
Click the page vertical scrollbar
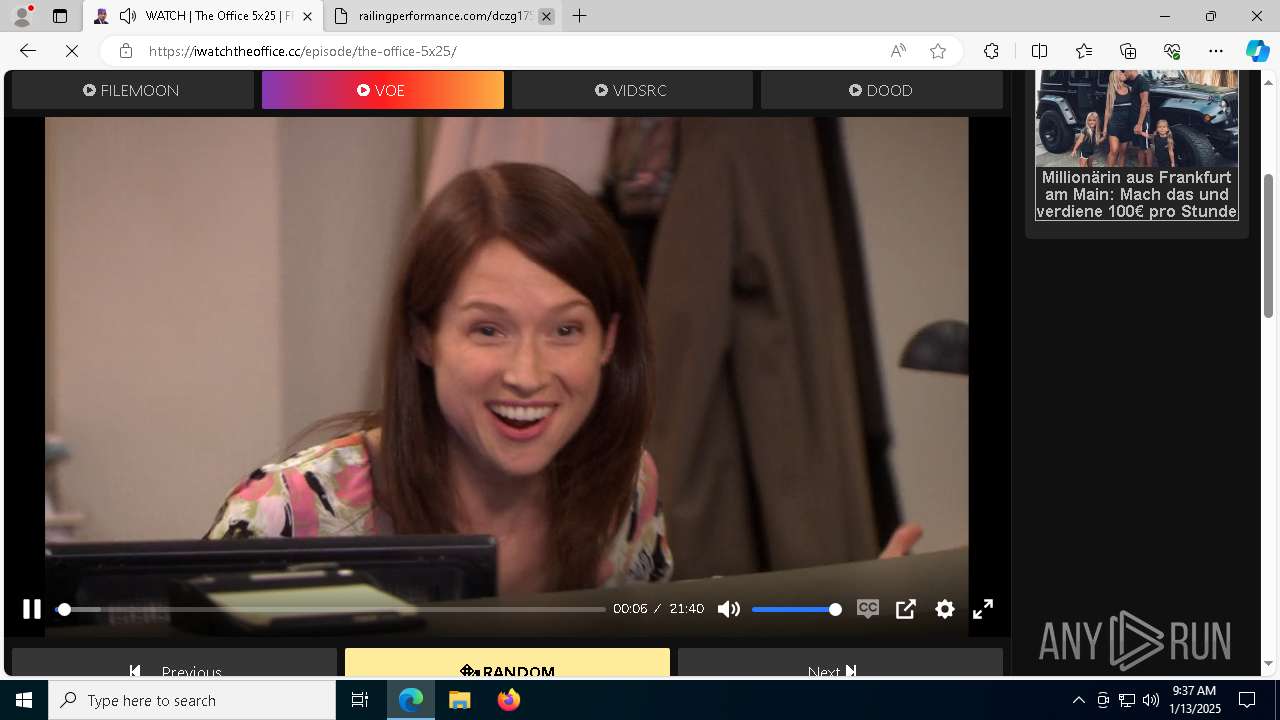1268,246
